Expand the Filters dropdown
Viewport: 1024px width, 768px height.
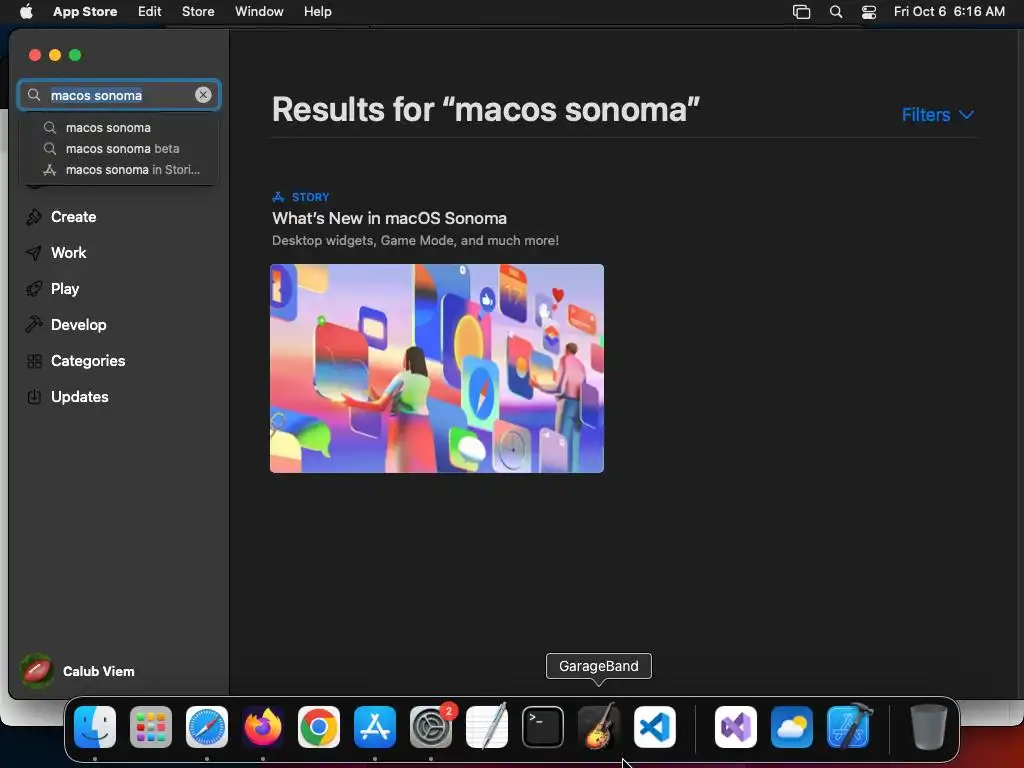pyautogui.click(x=937, y=115)
